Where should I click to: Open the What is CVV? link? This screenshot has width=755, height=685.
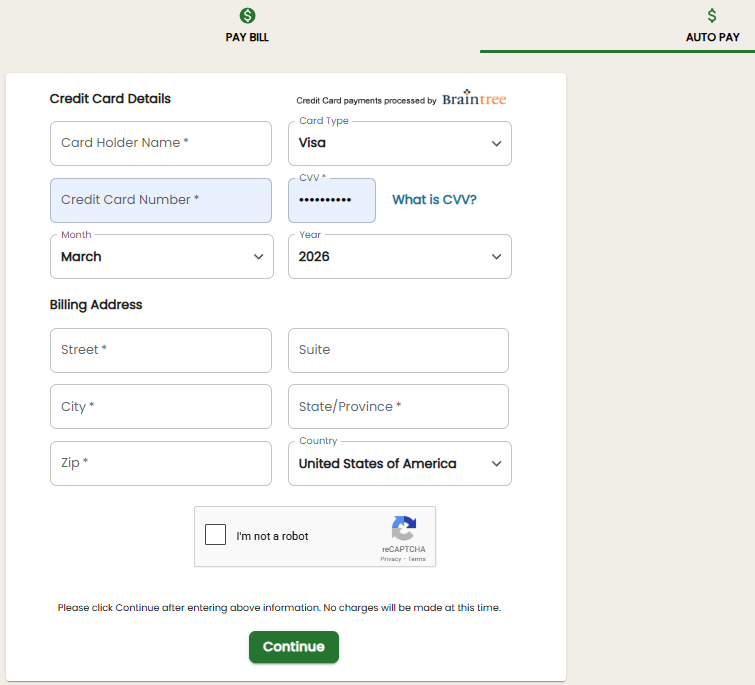click(434, 200)
